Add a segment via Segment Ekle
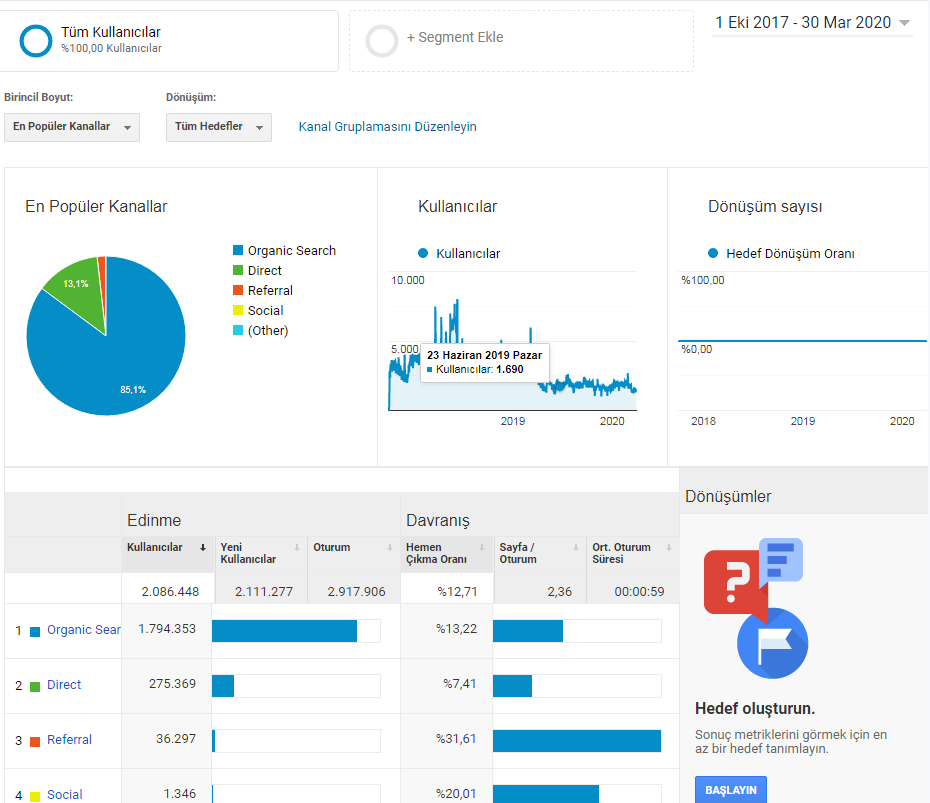The height and width of the screenshot is (803, 930). [x=454, y=37]
